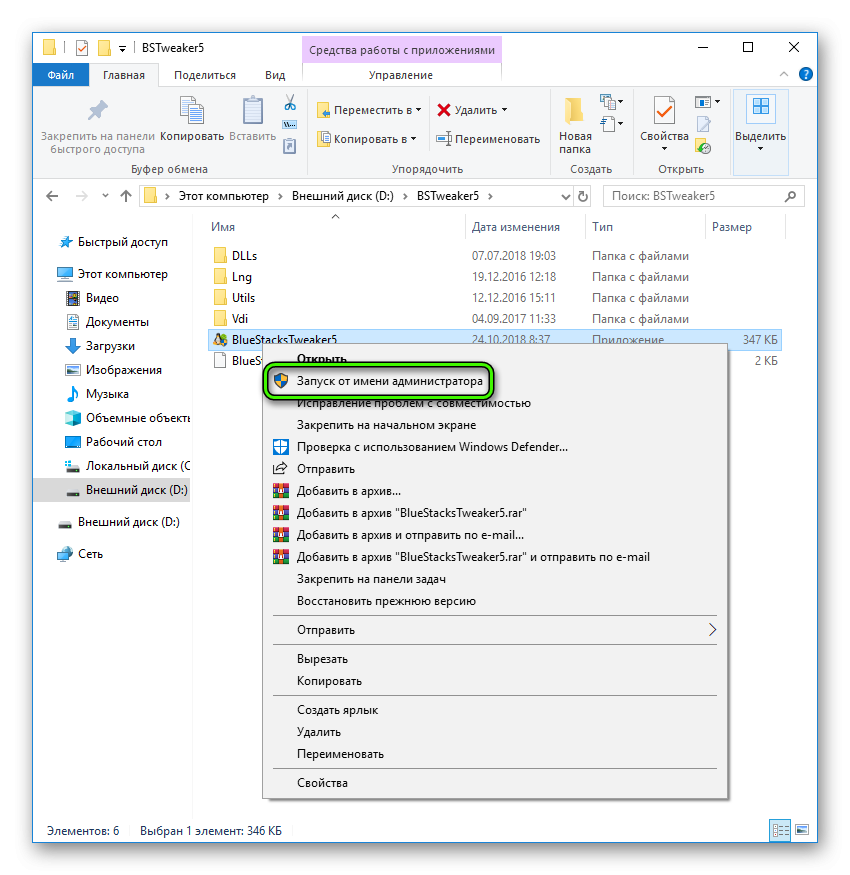Viewport: 850px width, 875px height.
Task: Expand the address bar history dropdown
Action: [x=565, y=196]
